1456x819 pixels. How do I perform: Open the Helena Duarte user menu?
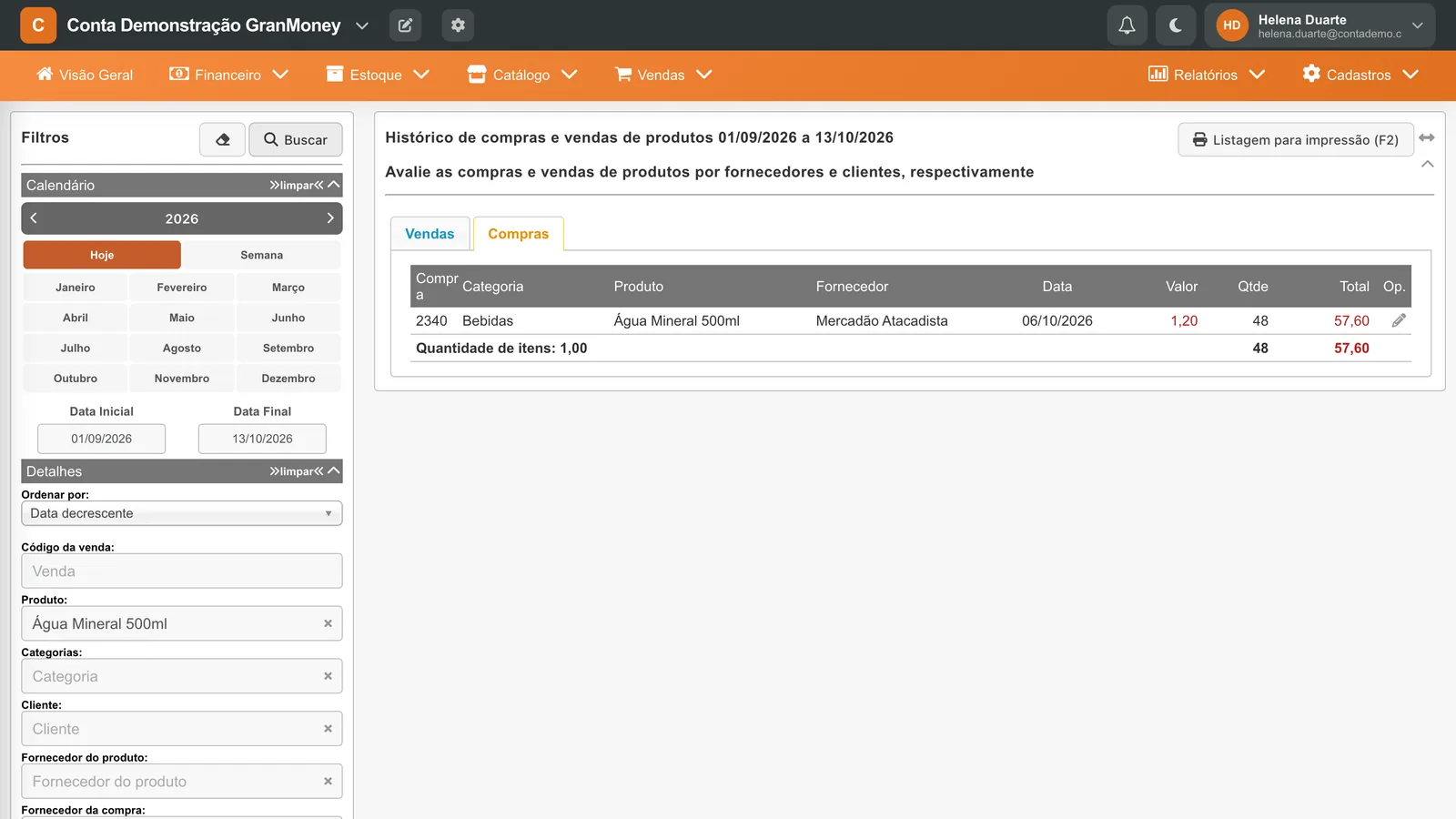(x=1319, y=25)
